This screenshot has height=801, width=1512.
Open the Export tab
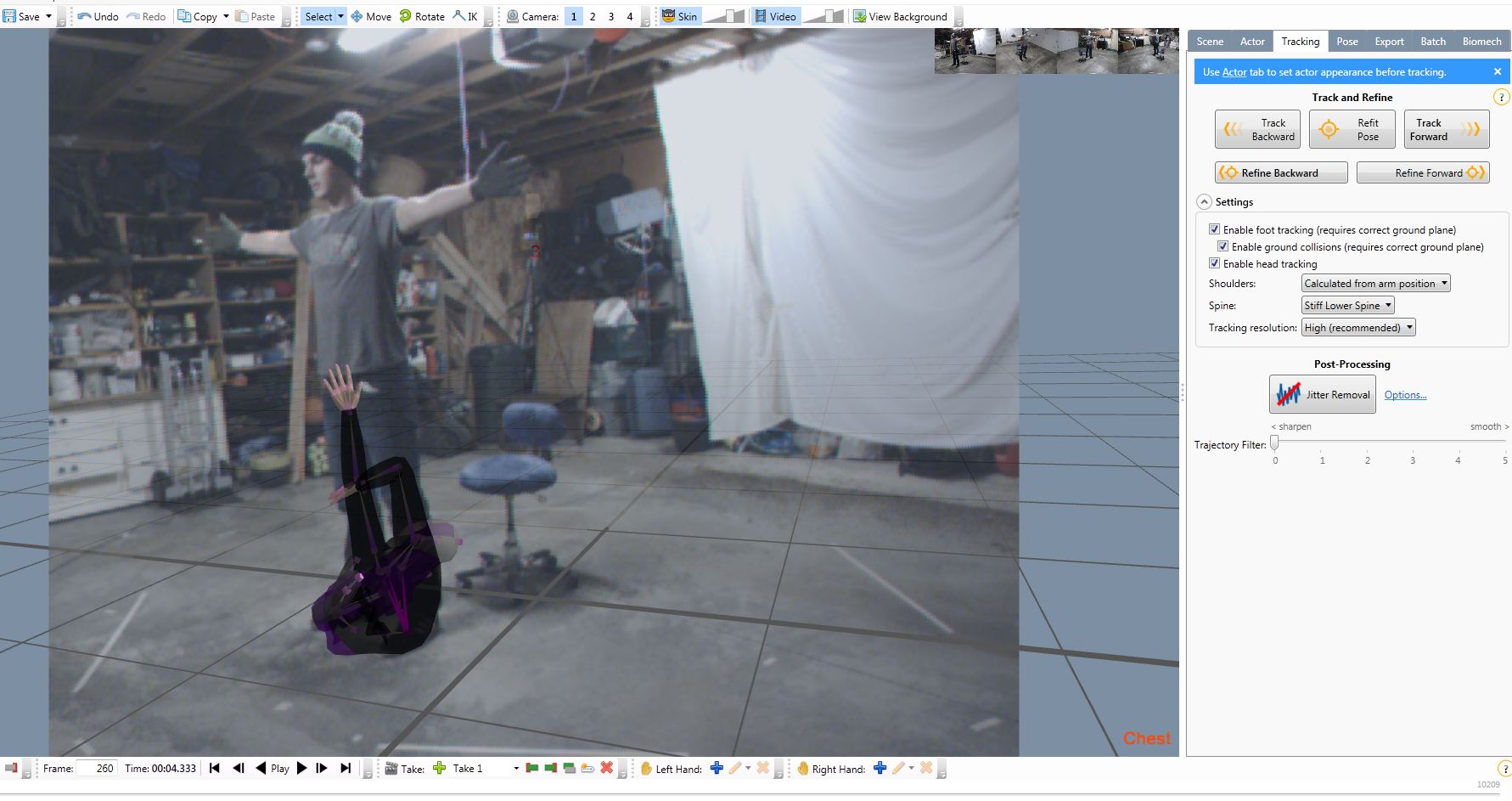[x=1389, y=41]
